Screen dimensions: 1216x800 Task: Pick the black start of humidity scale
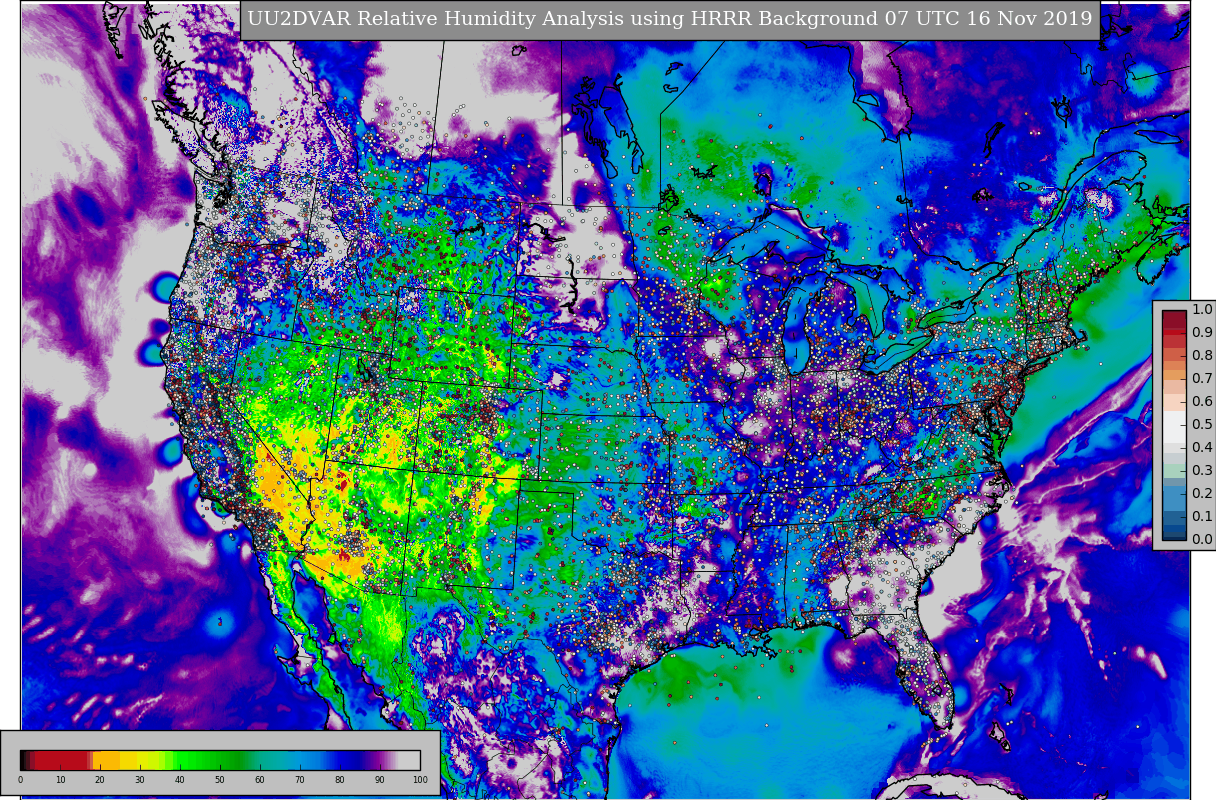[x=23, y=760]
